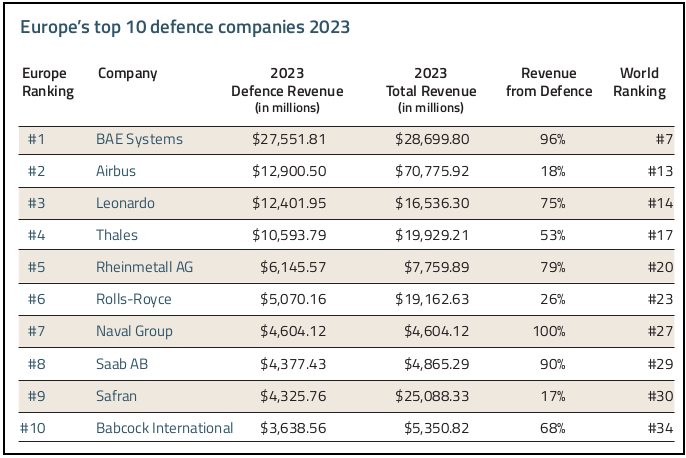
Task: Click the Safran company name
Action: 116,396
